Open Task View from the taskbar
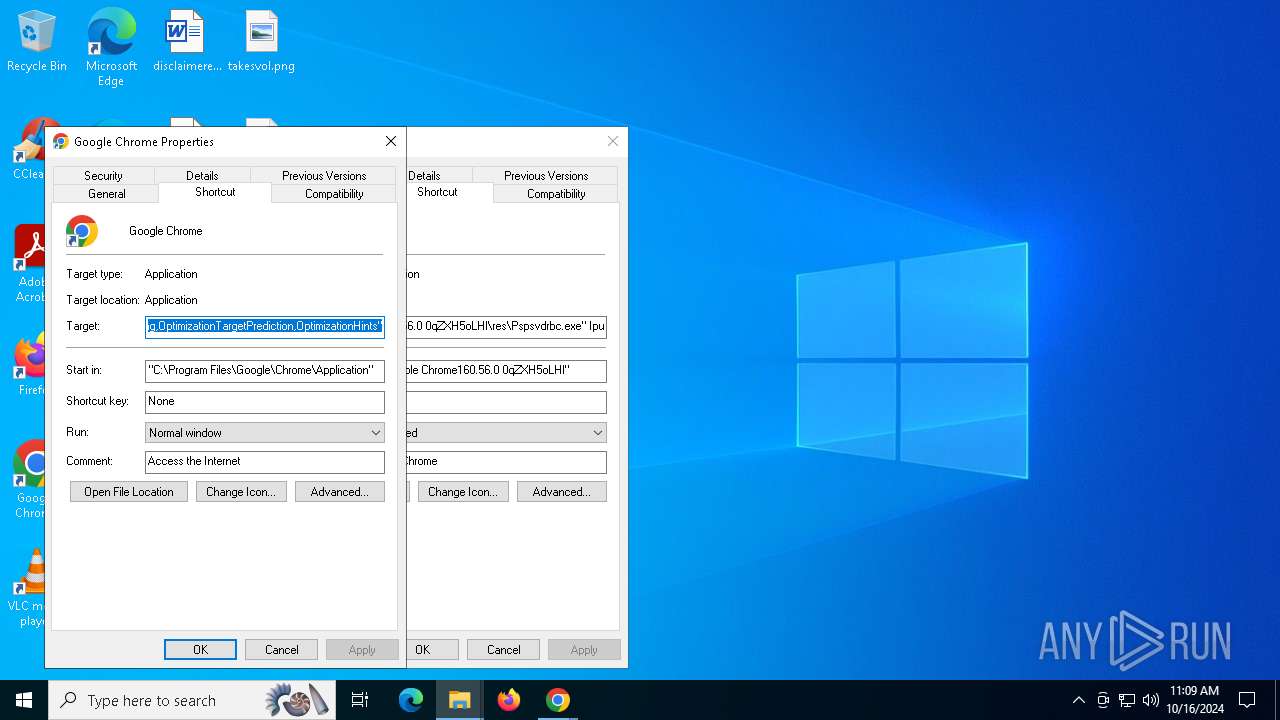The width and height of the screenshot is (1280, 720). pyautogui.click(x=360, y=700)
